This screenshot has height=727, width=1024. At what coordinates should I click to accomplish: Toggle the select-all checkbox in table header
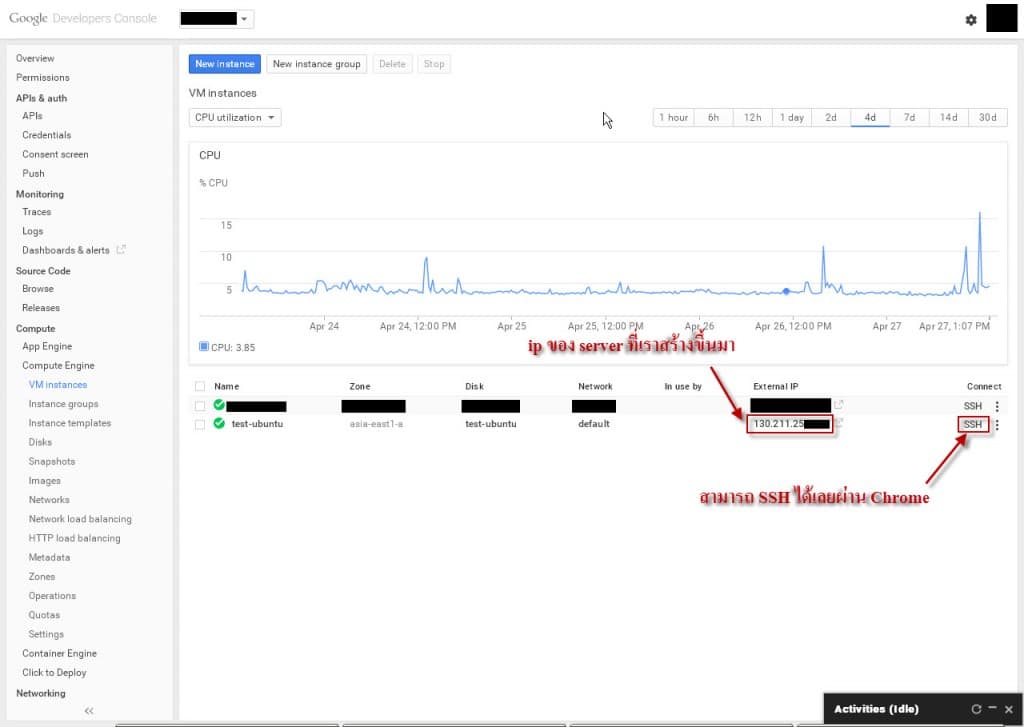pyautogui.click(x=200, y=386)
